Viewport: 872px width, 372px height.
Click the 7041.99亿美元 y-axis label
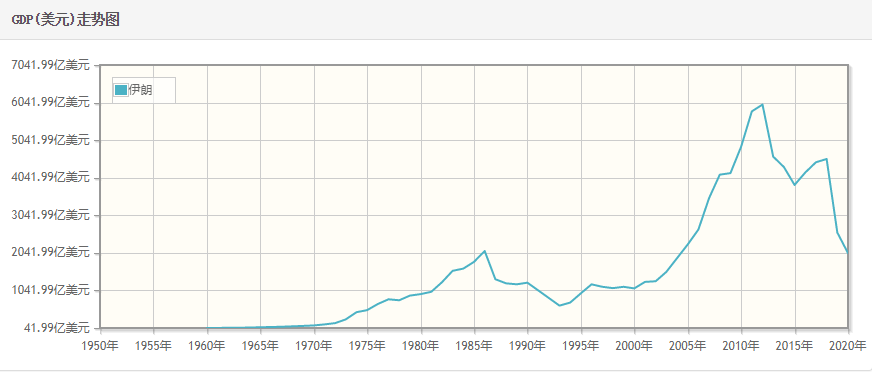[50, 65]
